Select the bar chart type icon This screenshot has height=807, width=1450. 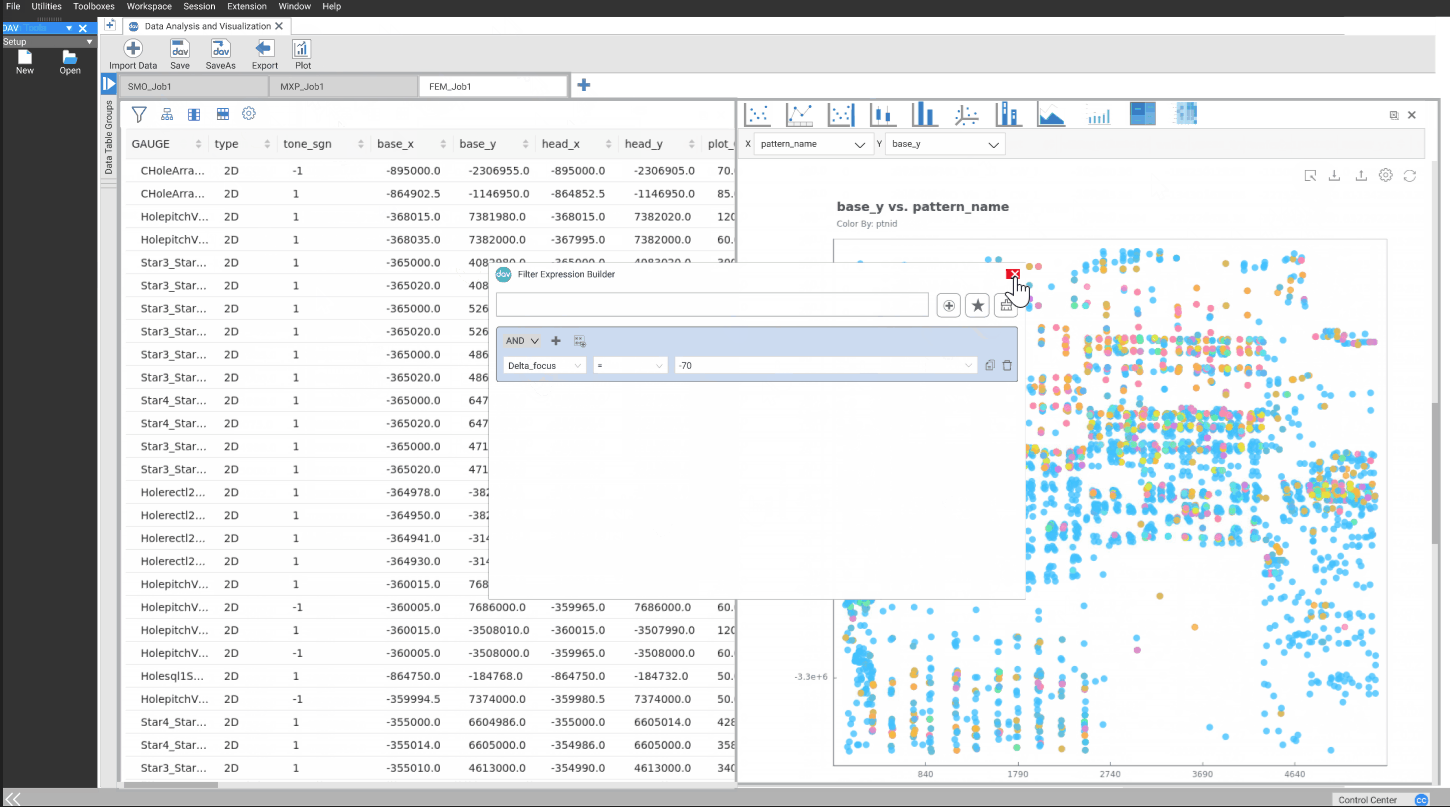[925, 115]
